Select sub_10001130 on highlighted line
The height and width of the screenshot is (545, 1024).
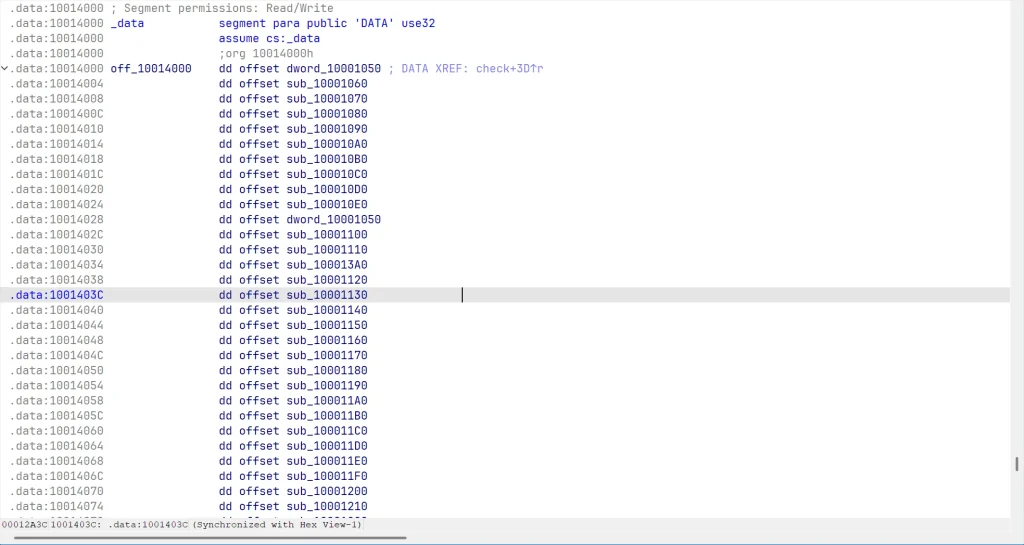coord(327,295)
